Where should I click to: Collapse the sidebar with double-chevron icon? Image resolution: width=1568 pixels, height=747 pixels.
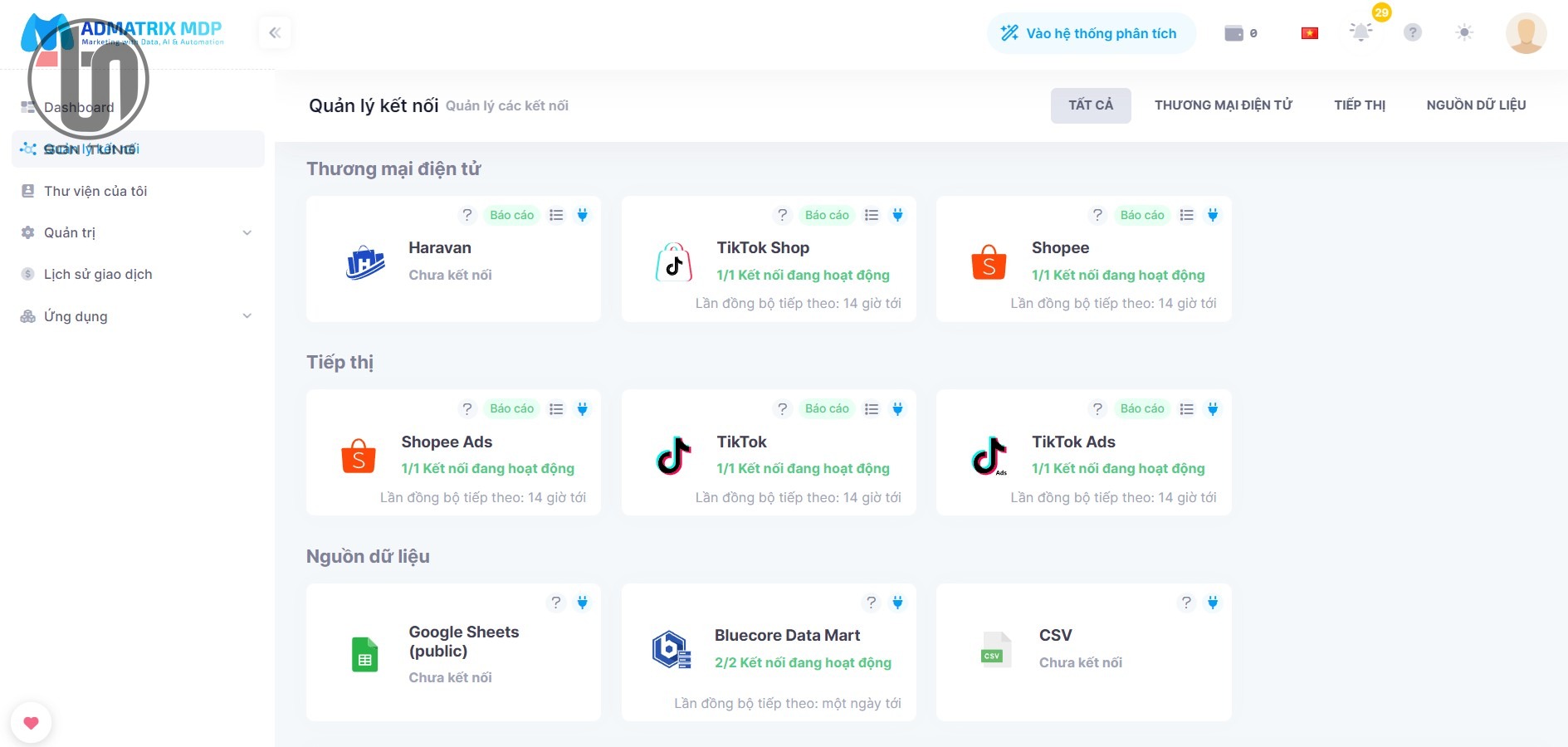click(275, 33)
